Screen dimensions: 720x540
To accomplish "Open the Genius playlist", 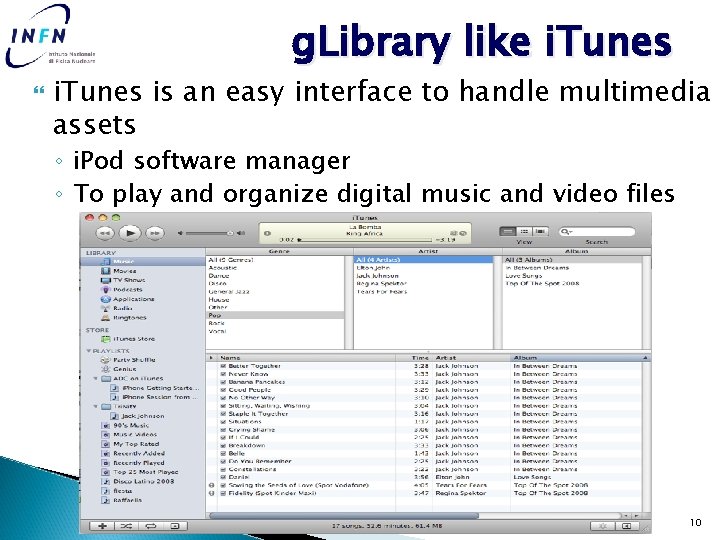I will (142, 369).
